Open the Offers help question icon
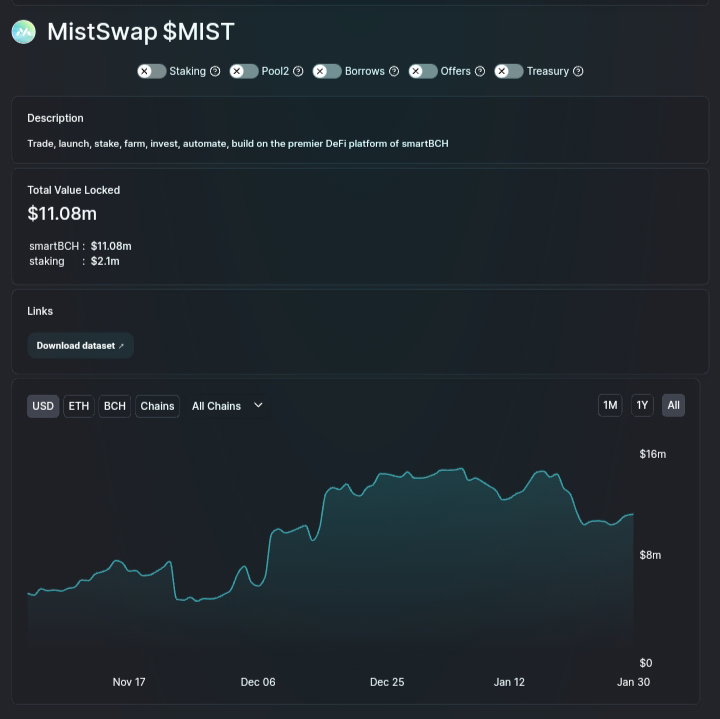 pos(480,71)
